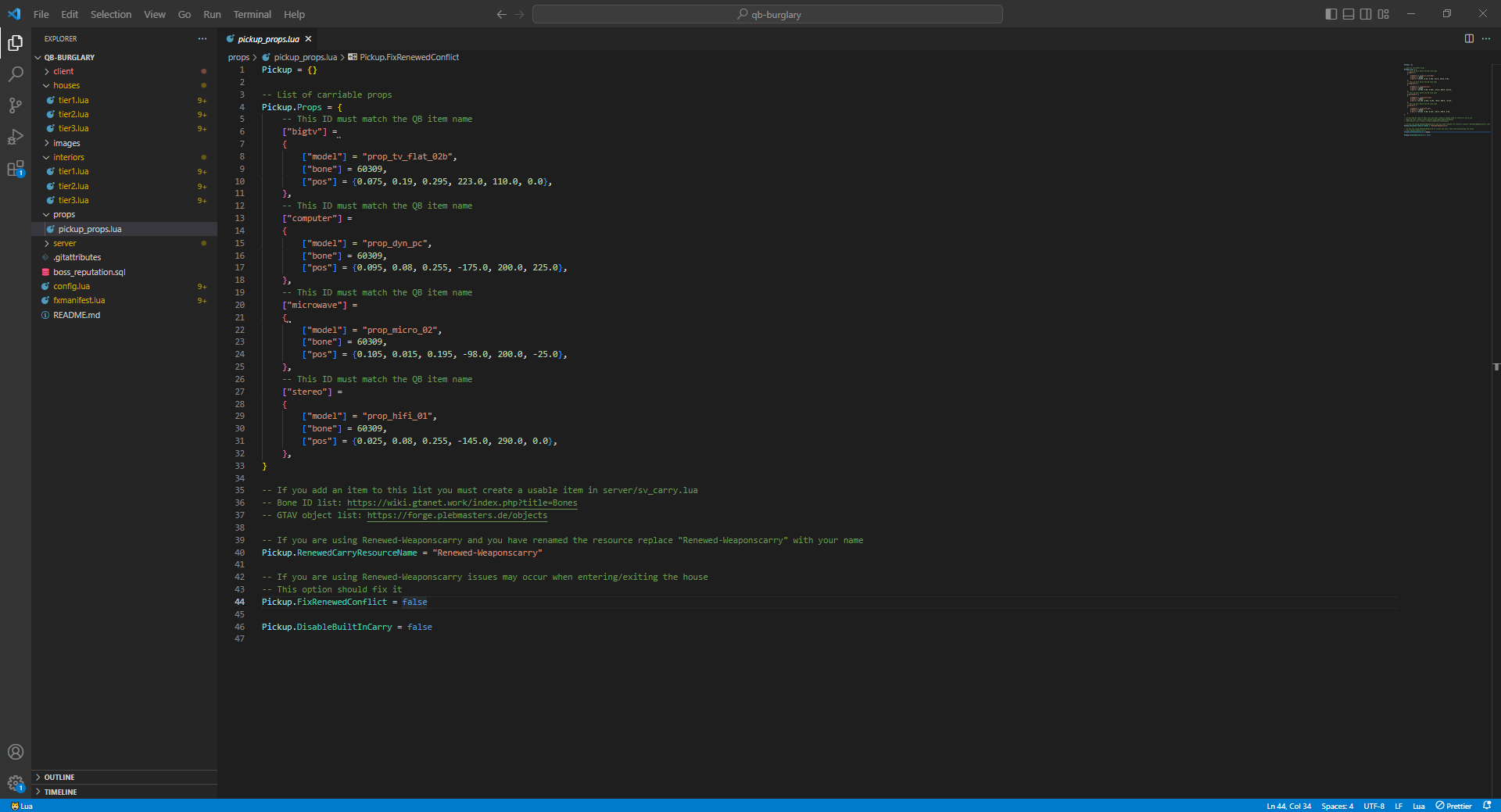Image resolution: width=1501 pixels, height=812 pixels.
Task: Open fxmanifest.lua in the Explorer
Action: pos(124,300)
